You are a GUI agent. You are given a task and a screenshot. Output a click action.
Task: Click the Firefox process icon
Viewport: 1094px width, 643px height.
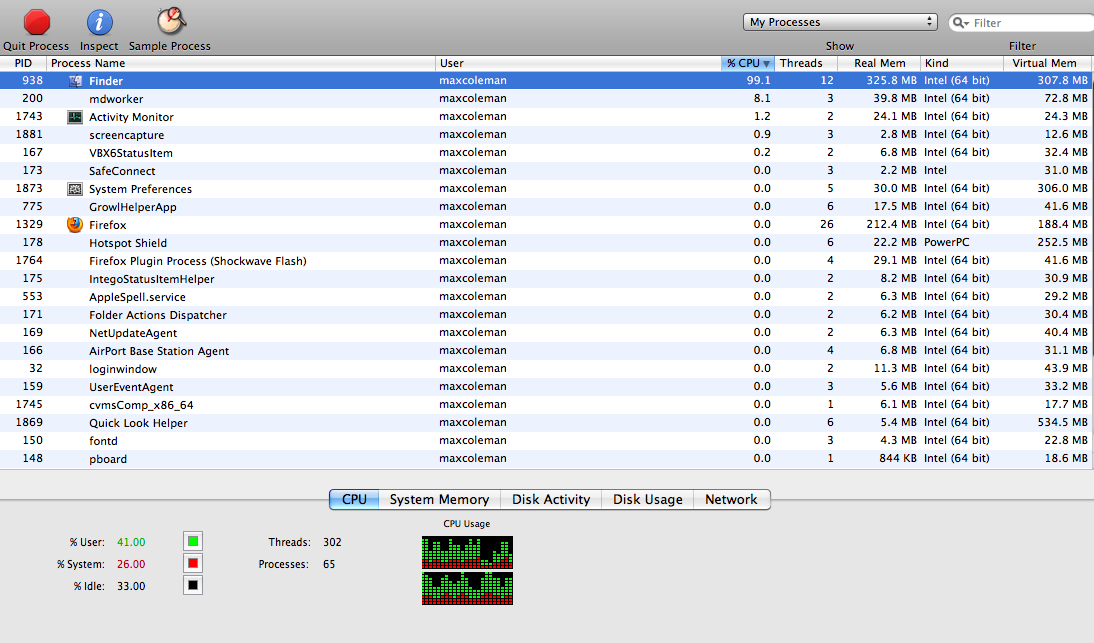pyautogui.click(x=75, y=225)
